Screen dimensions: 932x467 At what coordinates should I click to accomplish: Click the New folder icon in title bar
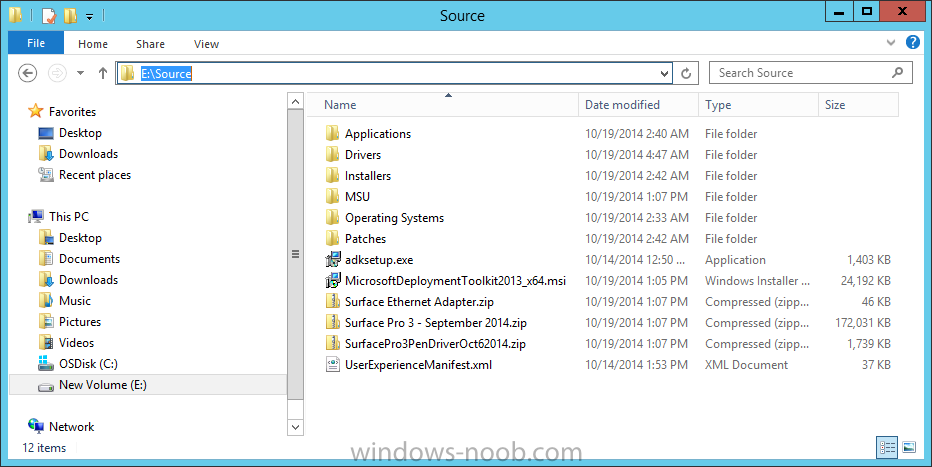(x=70, y=15)
